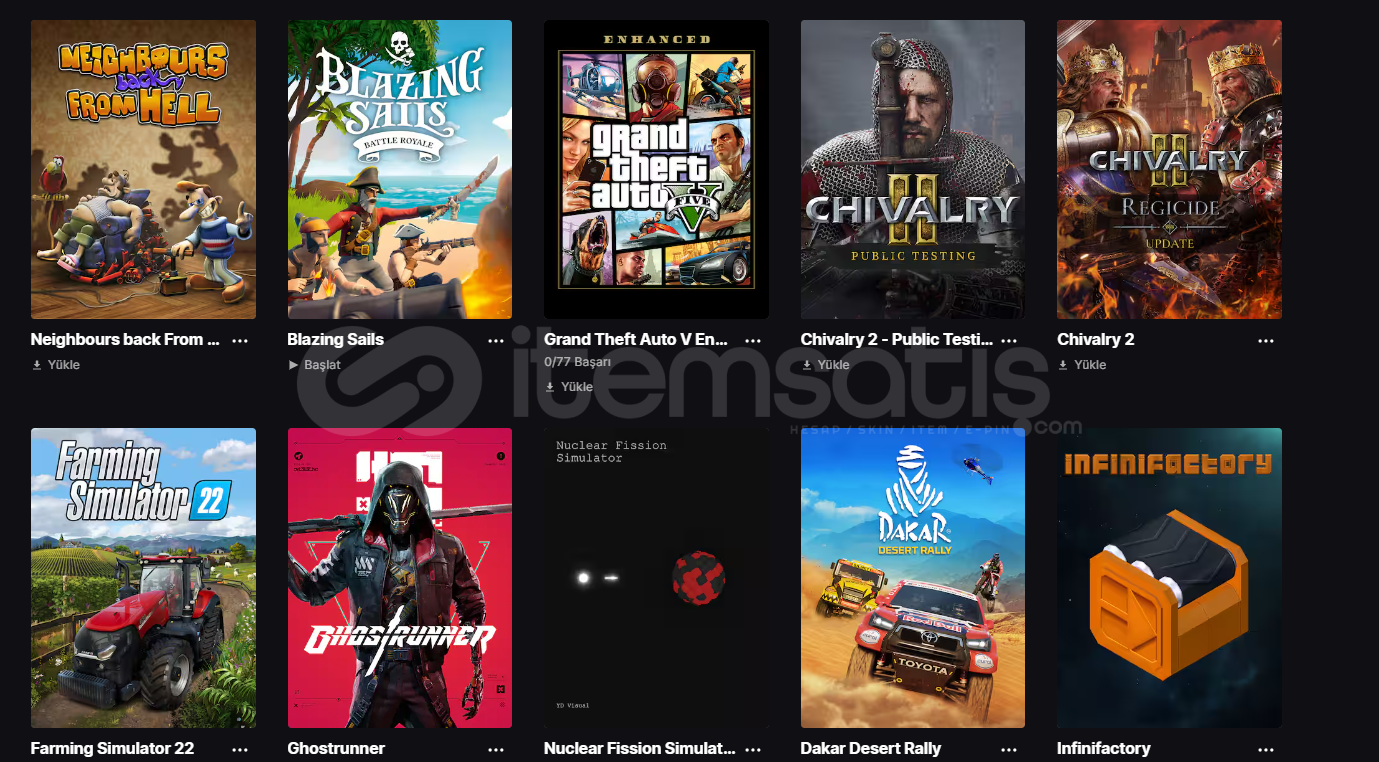Open more options for Grand Theft Auto V

click(x=753, y=340)
